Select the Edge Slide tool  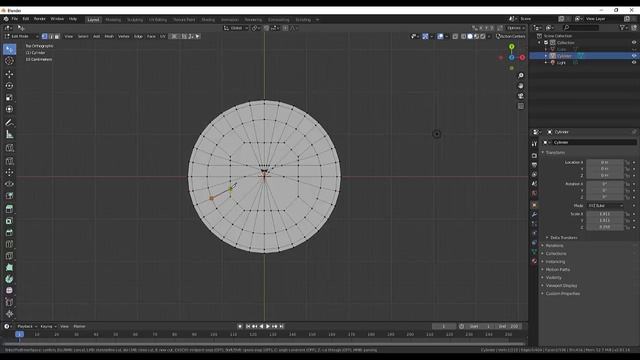[x=9, y=302]
